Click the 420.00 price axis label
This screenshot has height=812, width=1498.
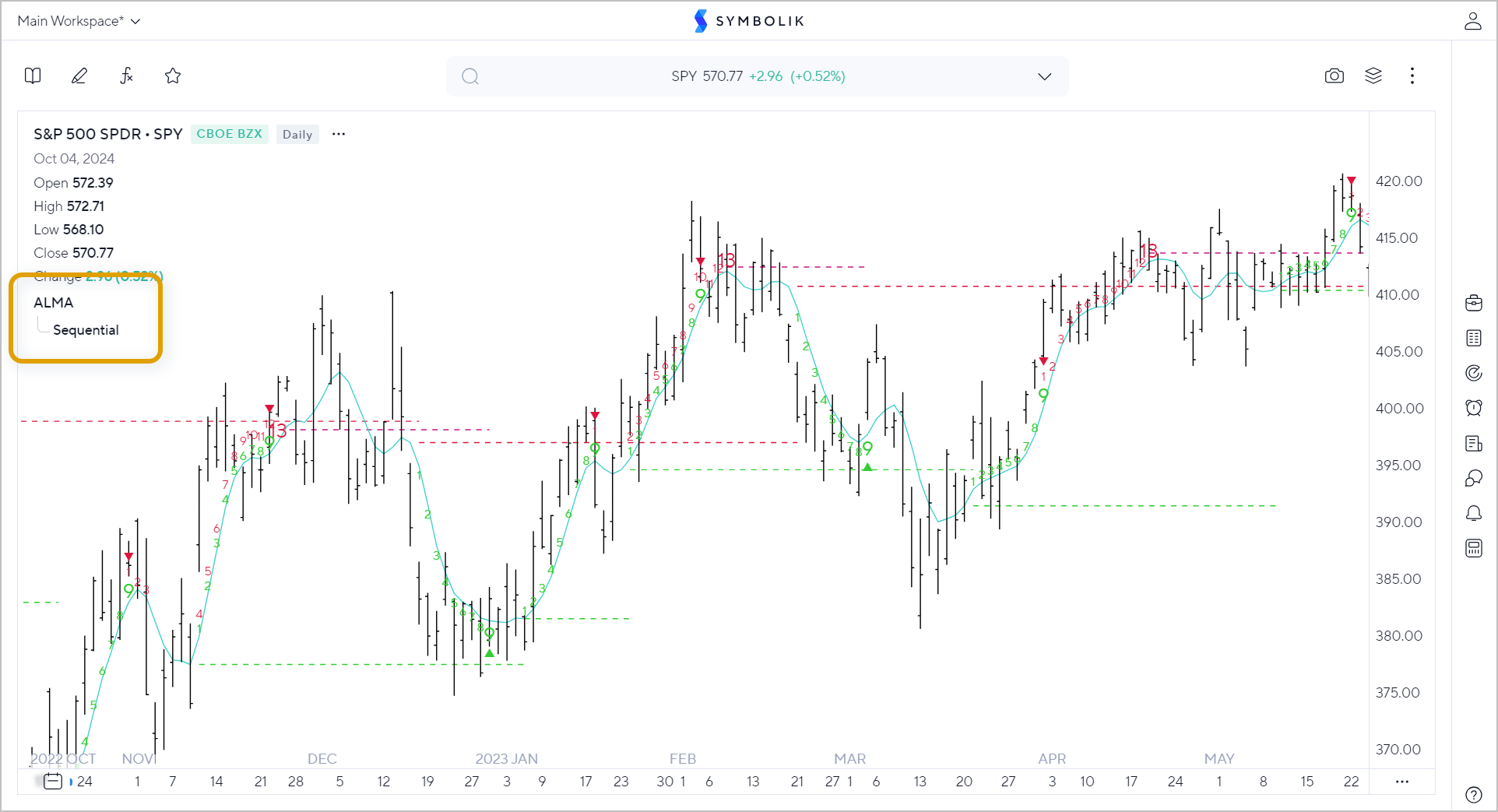coord(1399,181)
